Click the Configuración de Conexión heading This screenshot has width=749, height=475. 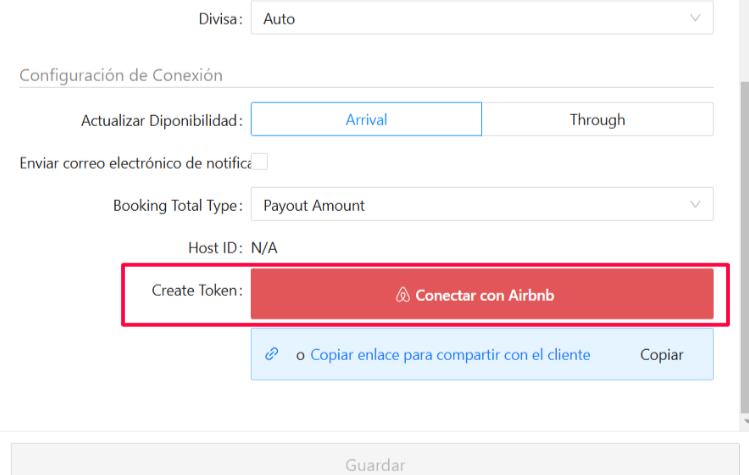(121, 75)
